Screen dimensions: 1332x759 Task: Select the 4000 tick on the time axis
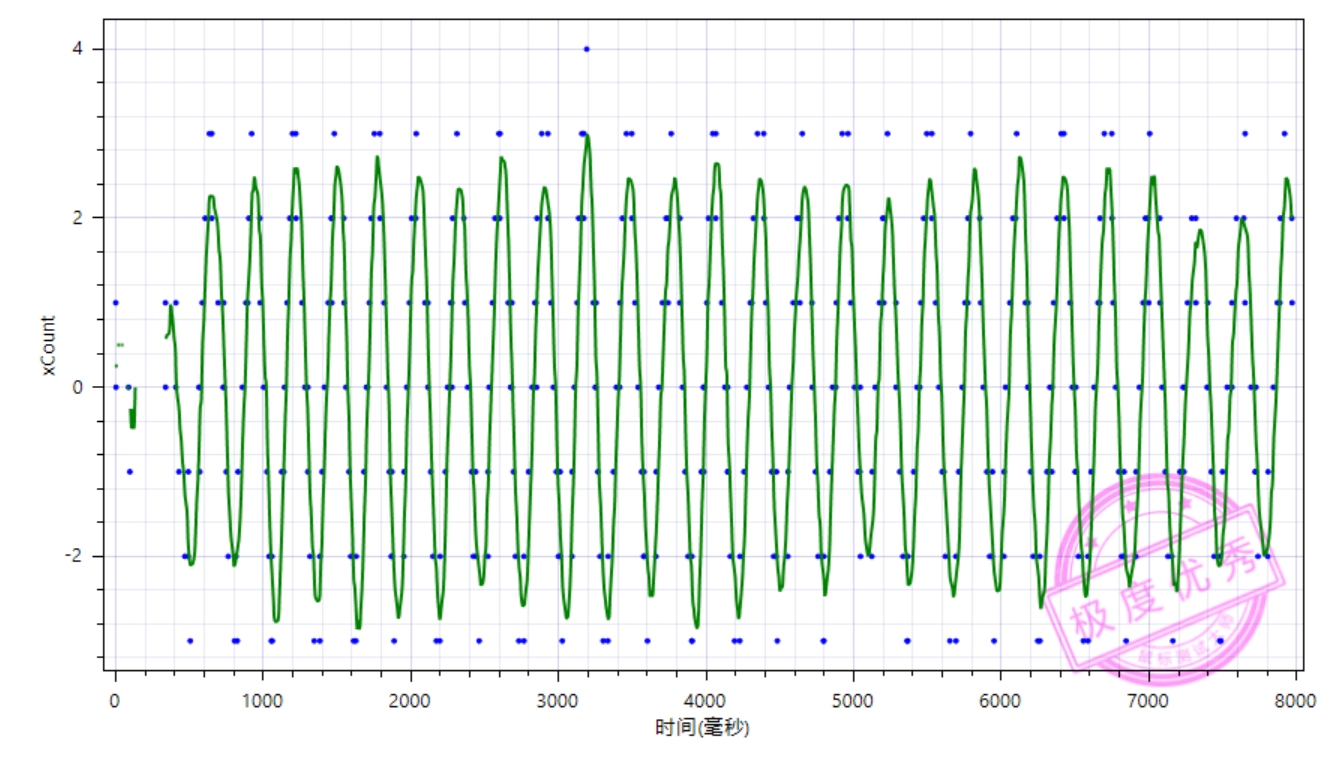tap(705, 701)
